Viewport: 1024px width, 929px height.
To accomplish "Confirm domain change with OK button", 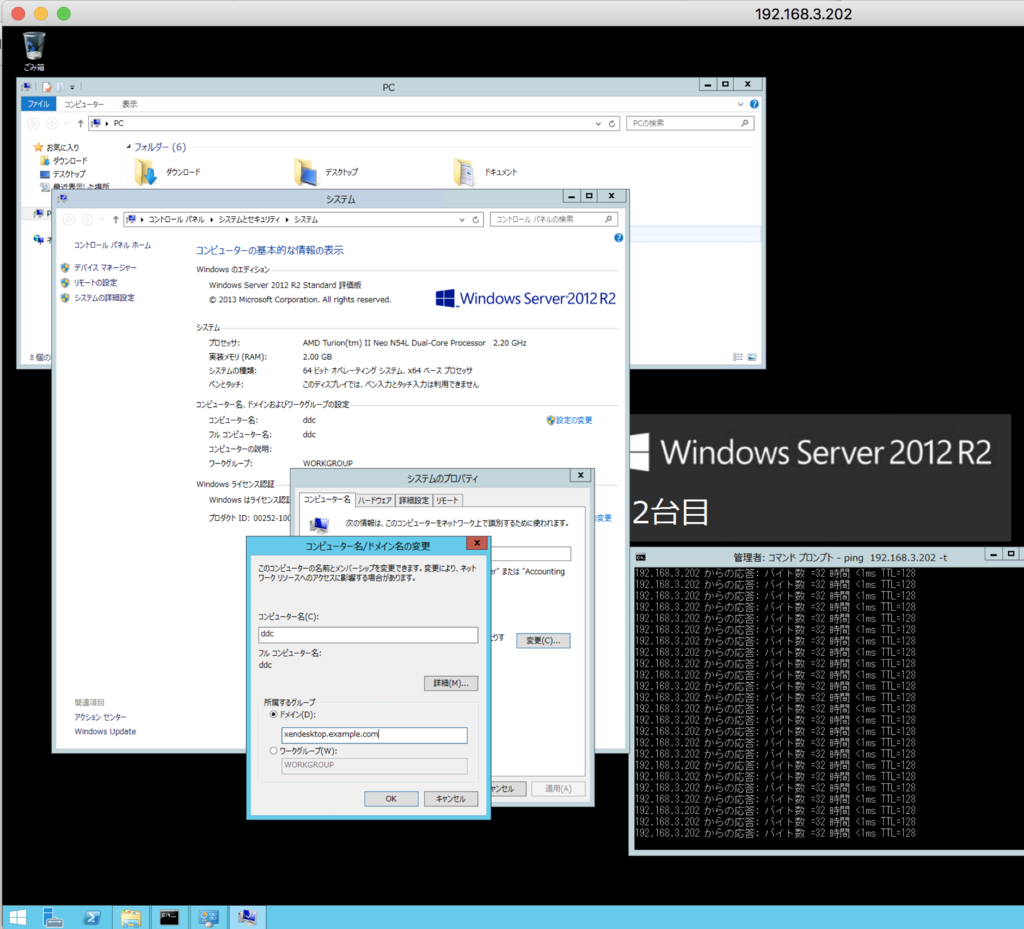I will (x=391, y=798).
